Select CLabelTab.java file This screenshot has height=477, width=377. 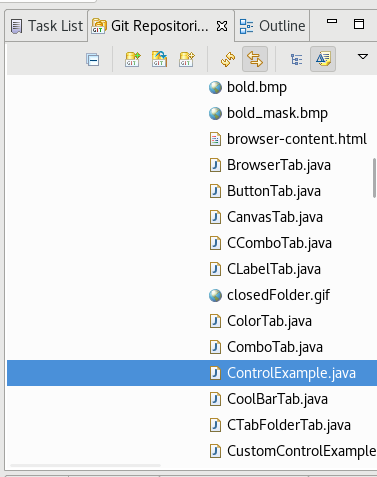(274, 269)
